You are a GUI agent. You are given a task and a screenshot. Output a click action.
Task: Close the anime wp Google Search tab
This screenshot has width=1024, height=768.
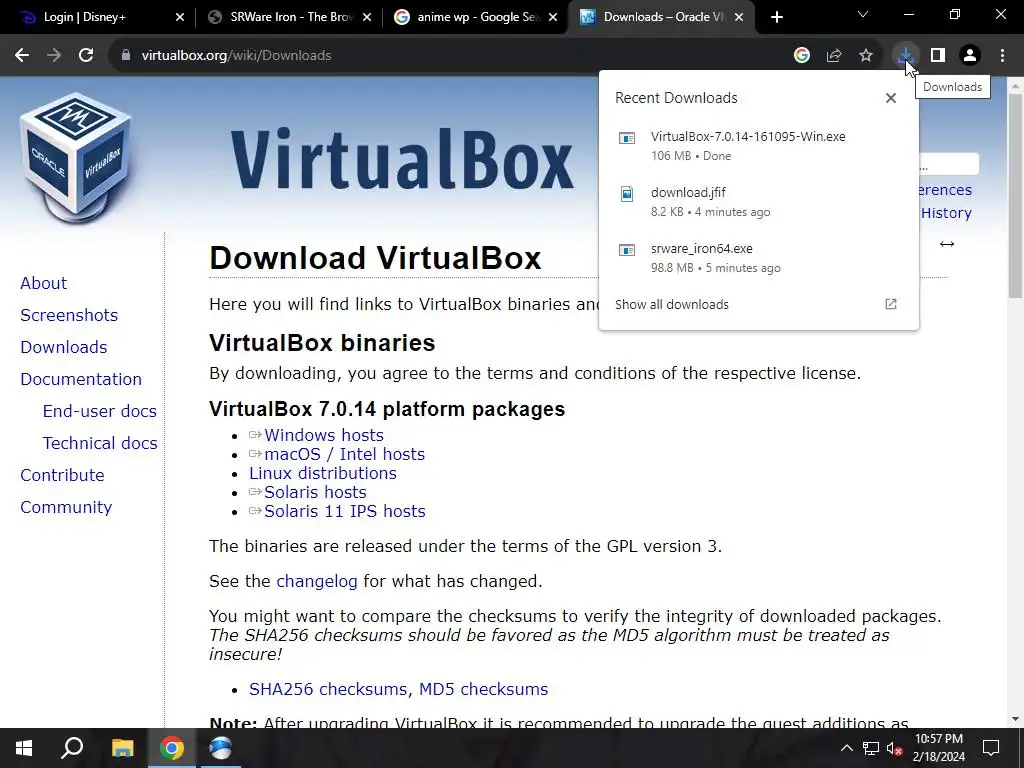(x=553, y=17)
